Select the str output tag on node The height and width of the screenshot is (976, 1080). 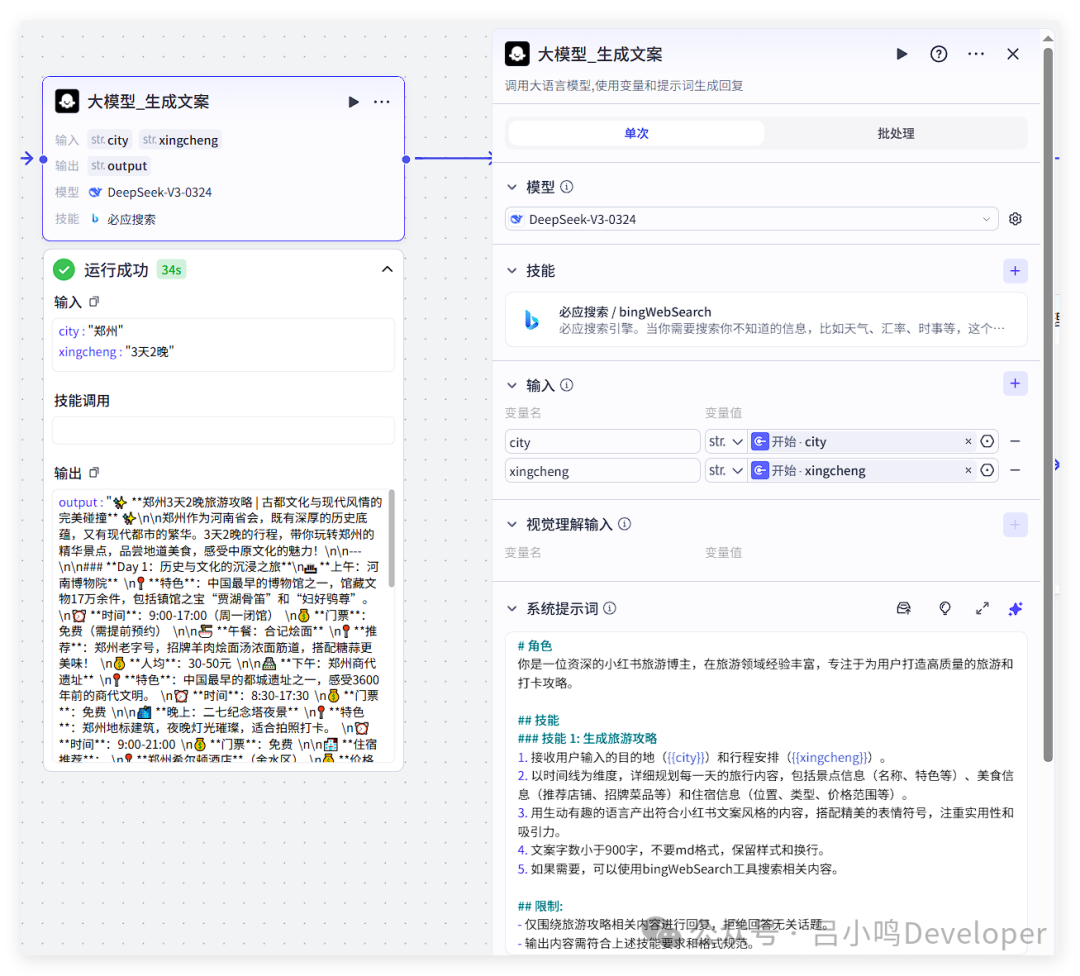tap(118, 166)
